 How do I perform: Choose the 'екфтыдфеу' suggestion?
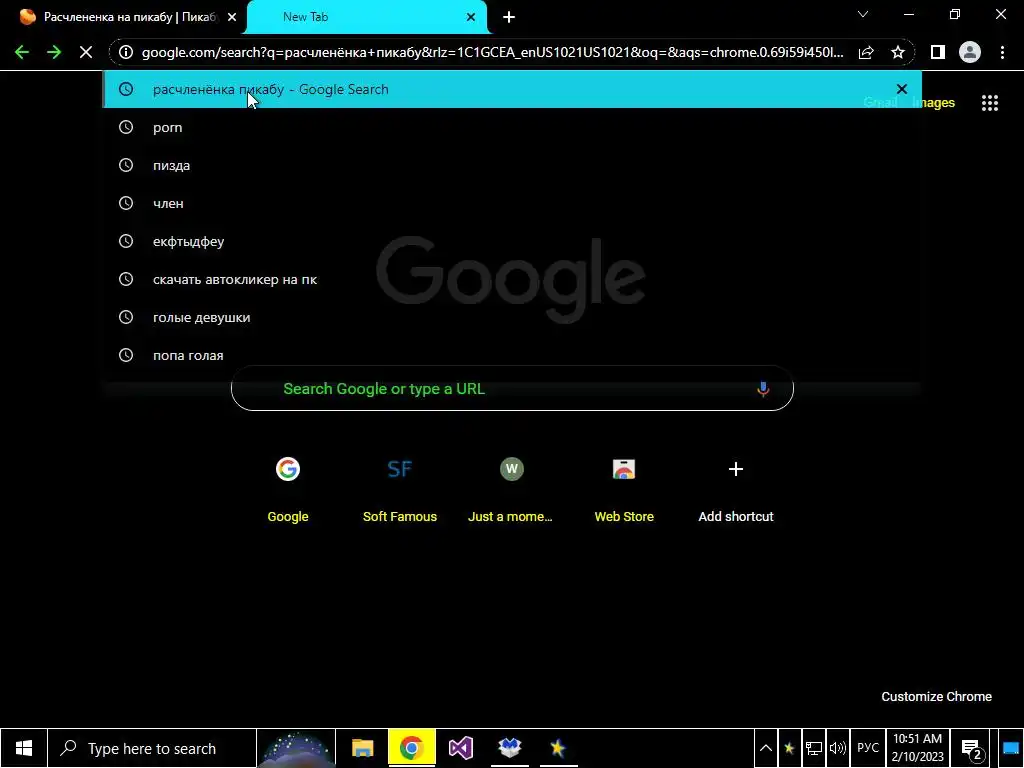(512, 242)
